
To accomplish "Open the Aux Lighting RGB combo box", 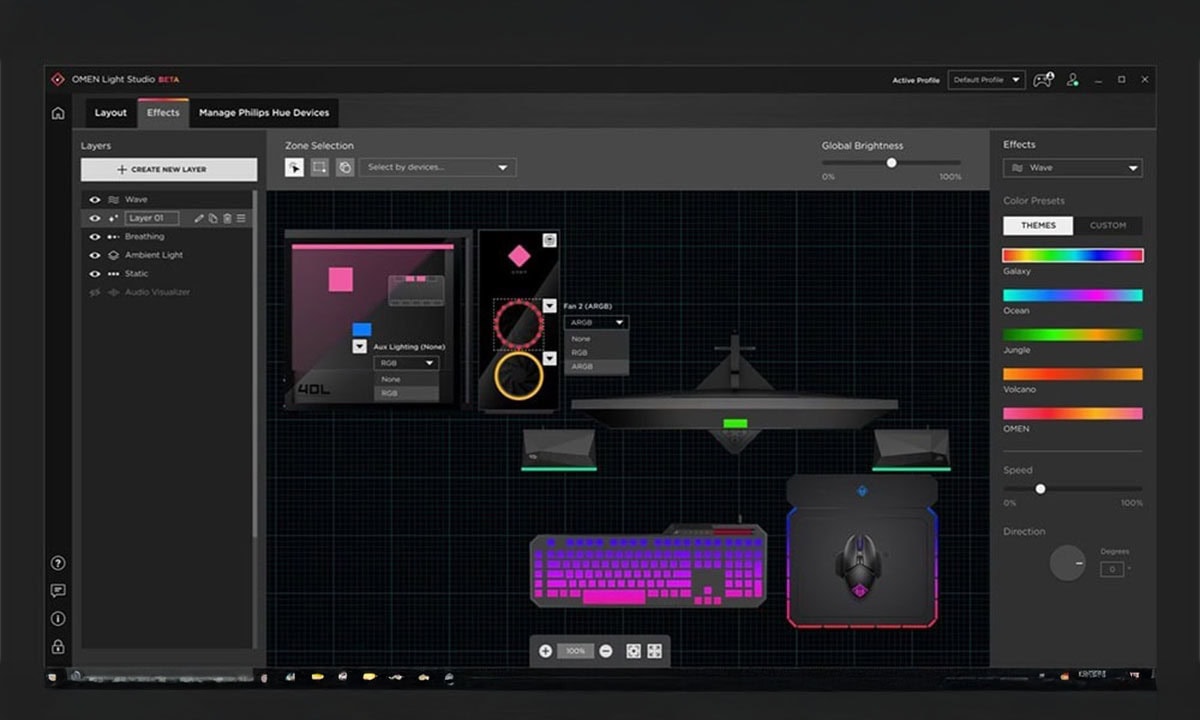I will point(405,363).
